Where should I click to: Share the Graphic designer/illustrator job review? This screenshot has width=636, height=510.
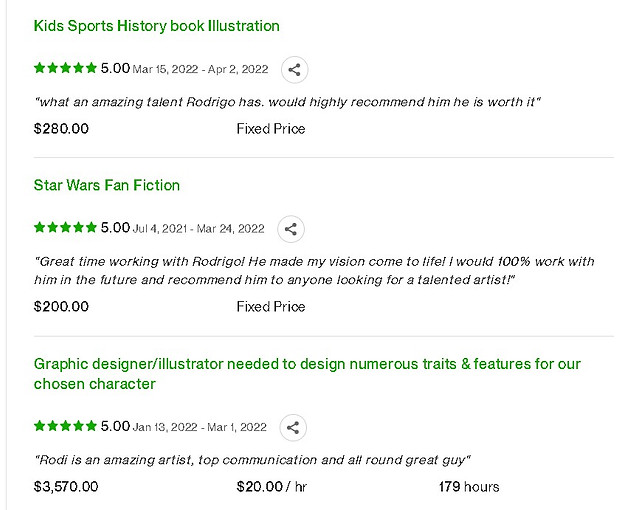293,428
